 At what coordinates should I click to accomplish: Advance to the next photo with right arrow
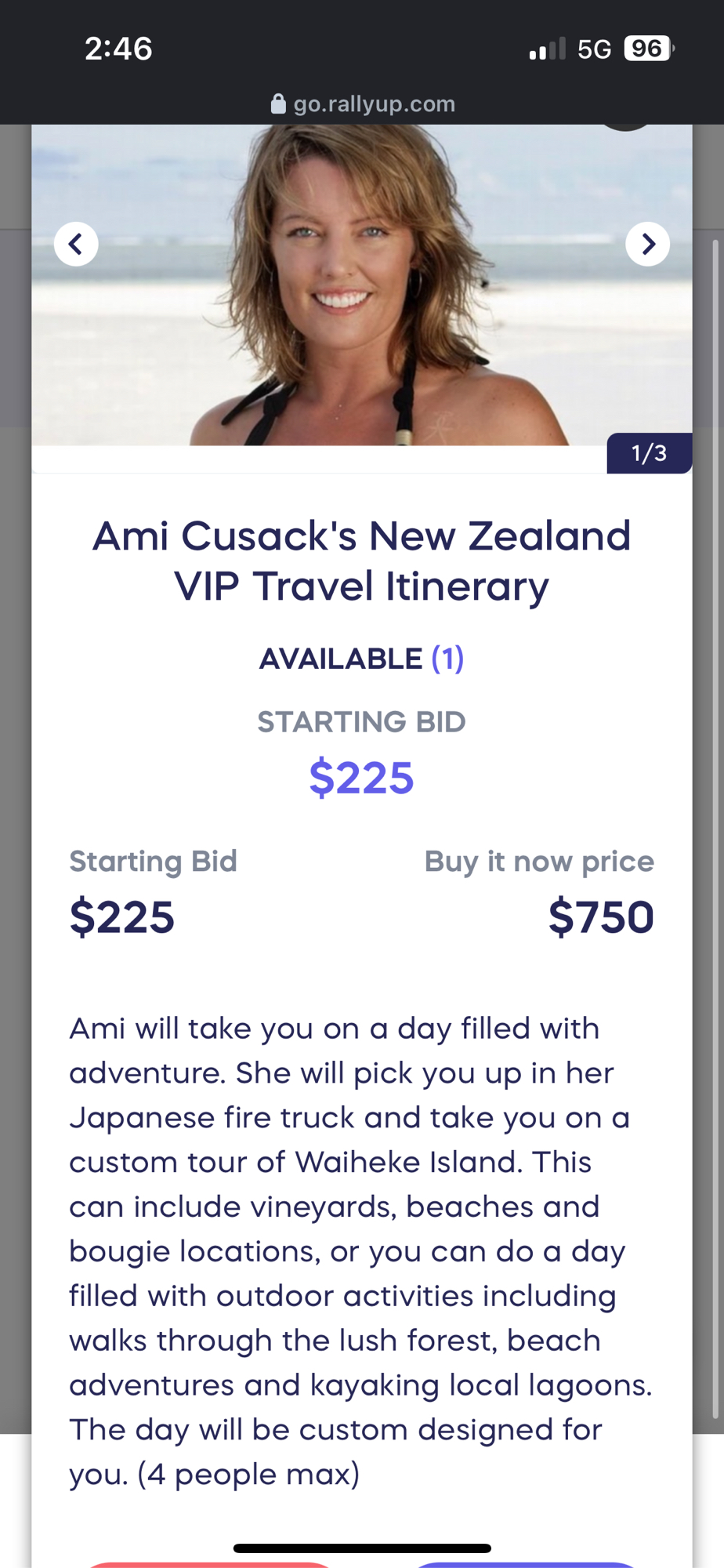(x=647, y=245)
